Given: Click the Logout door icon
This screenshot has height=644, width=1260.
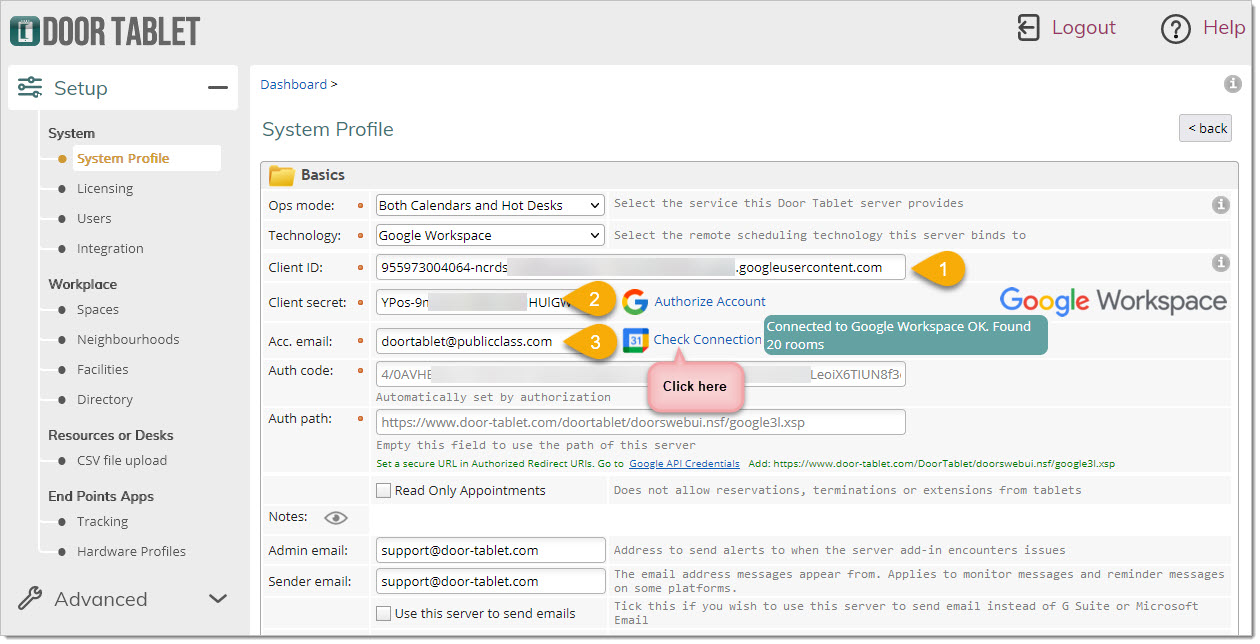Looking at the screenshot, I should point(1028,28).
